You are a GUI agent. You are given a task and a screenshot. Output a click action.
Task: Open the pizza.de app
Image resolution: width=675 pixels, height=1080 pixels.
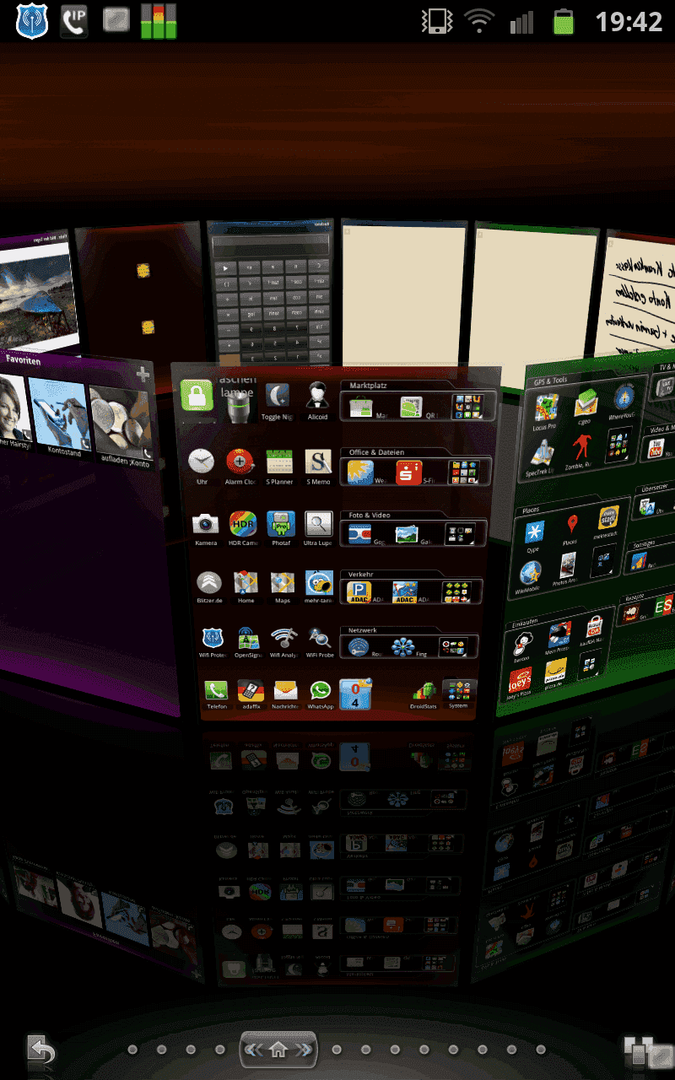pos(557,672)
